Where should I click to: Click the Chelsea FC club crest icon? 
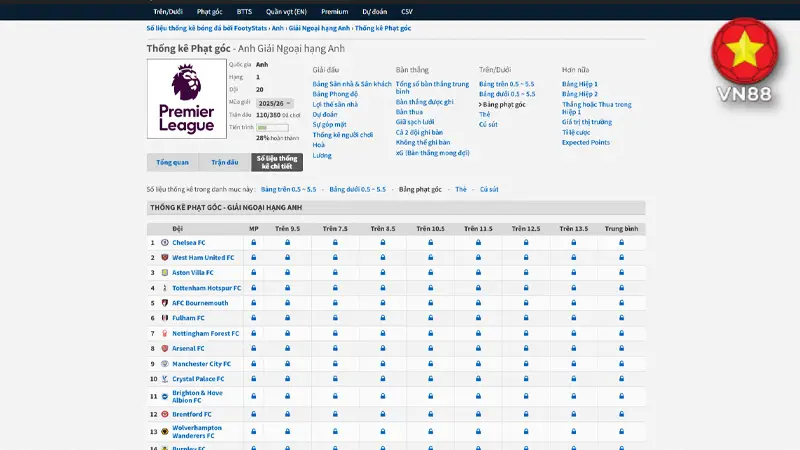pos(165,242)
